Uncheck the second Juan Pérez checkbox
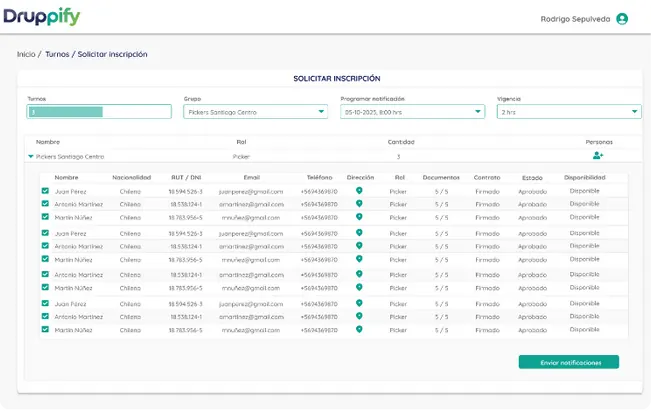Screen dimensions: 651x411 pyautogui.click(x=45, y=233)
